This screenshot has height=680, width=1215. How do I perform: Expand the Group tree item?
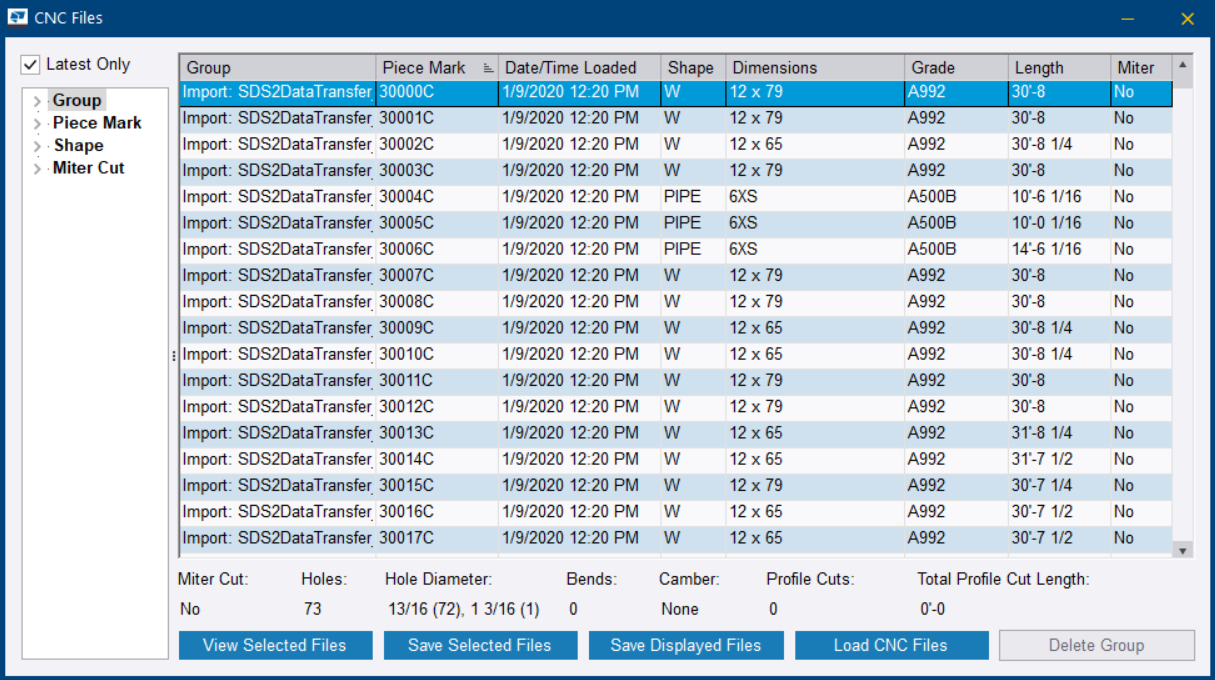click(38, 100)
